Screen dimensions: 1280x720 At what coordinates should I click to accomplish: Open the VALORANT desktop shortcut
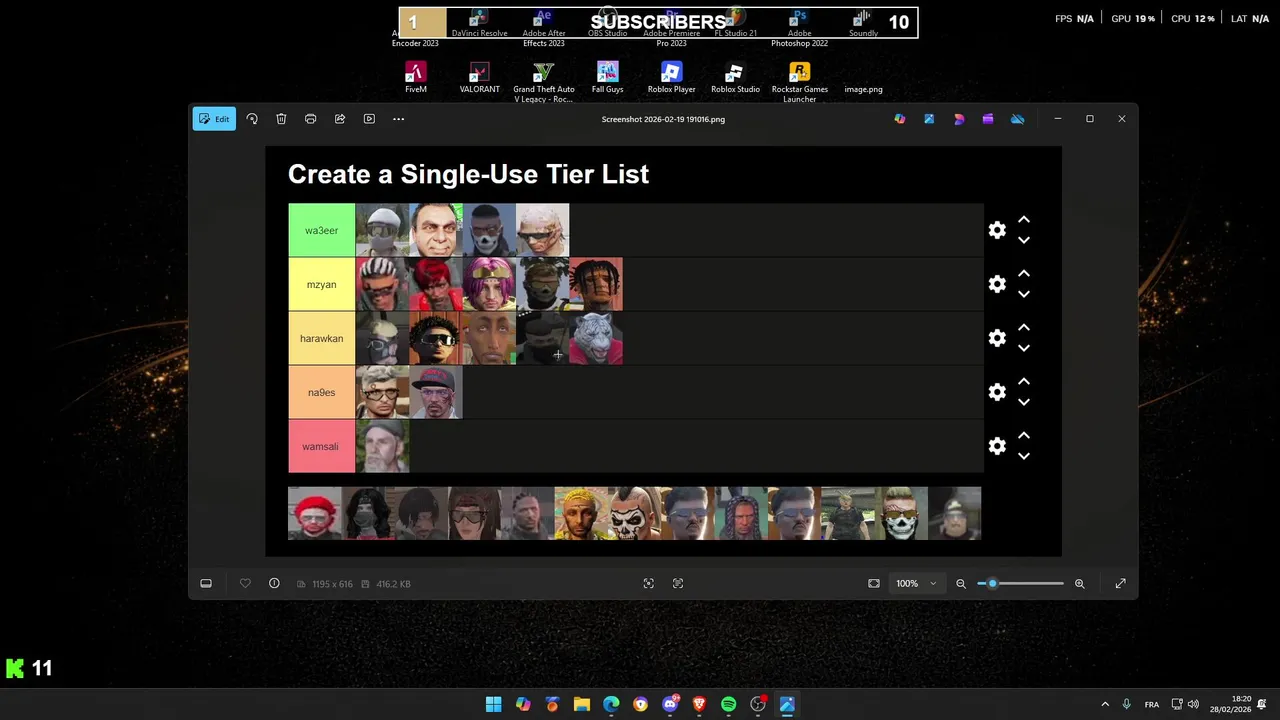point(480,78)
